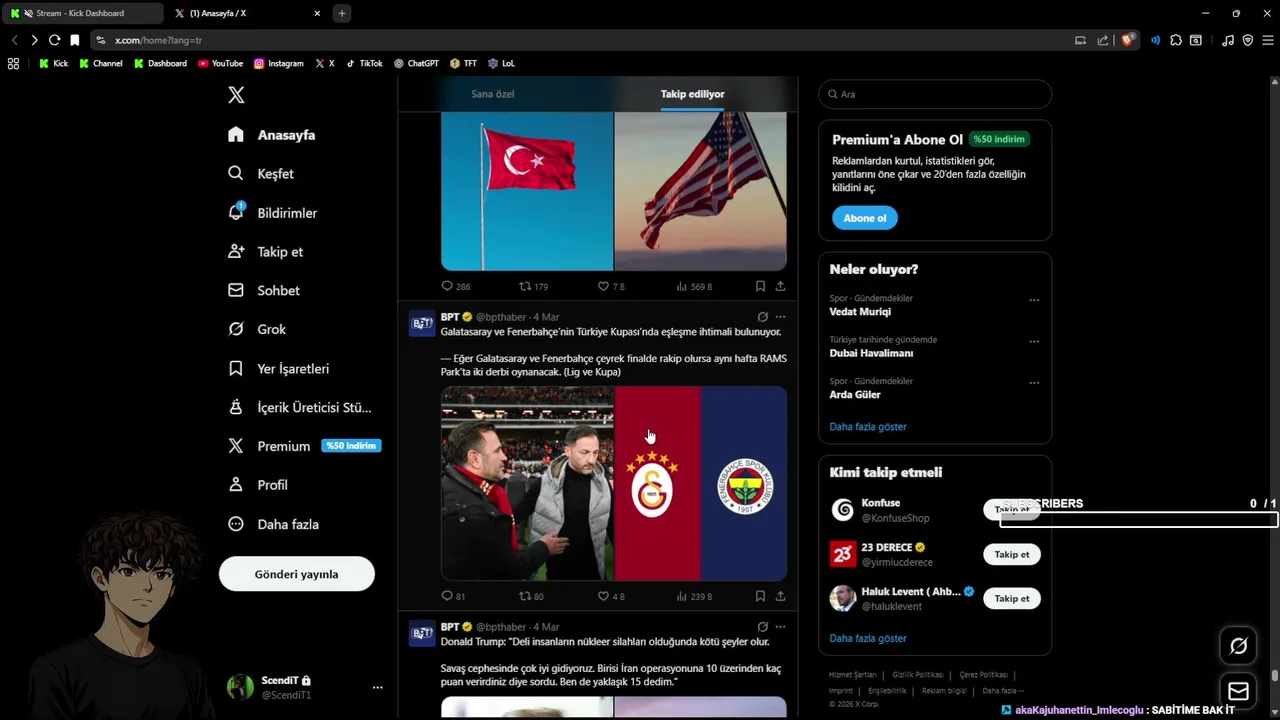This screenshot has height=720, width=1280.
Task: Open the floating Grok button
Action: point(1238,646)
